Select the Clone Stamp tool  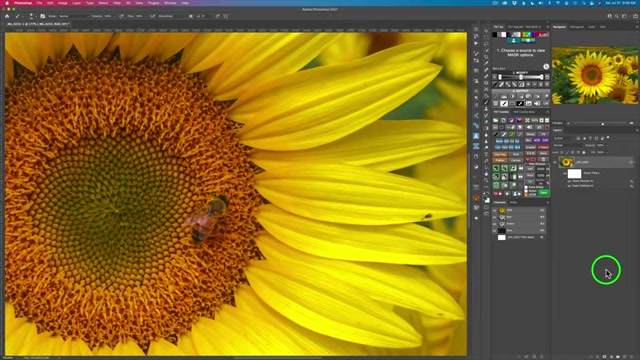click(486, 109)
